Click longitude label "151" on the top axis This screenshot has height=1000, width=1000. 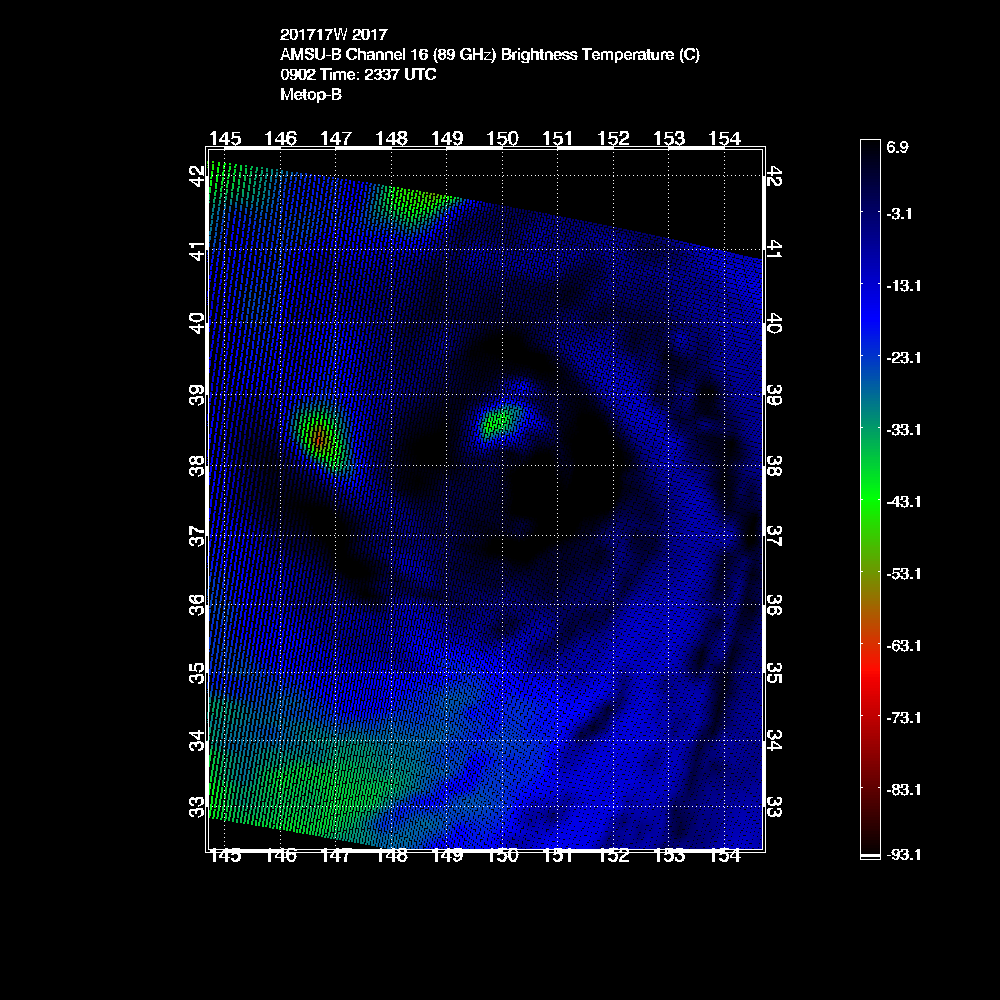558,138
